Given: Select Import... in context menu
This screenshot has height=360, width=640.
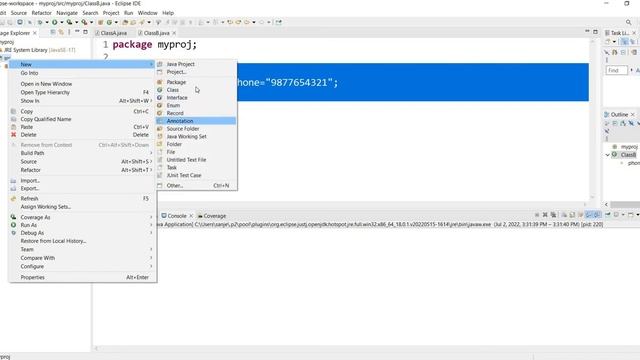Looking at the screenshot, I should pyautogui.click(x=83, y=180).
